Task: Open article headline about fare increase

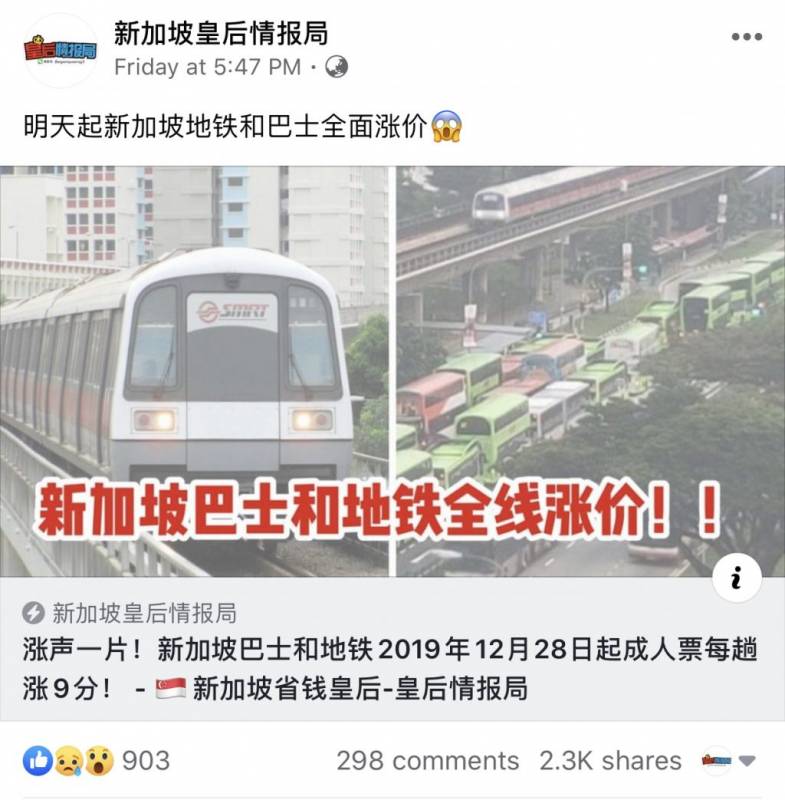Action: [390, 669]
